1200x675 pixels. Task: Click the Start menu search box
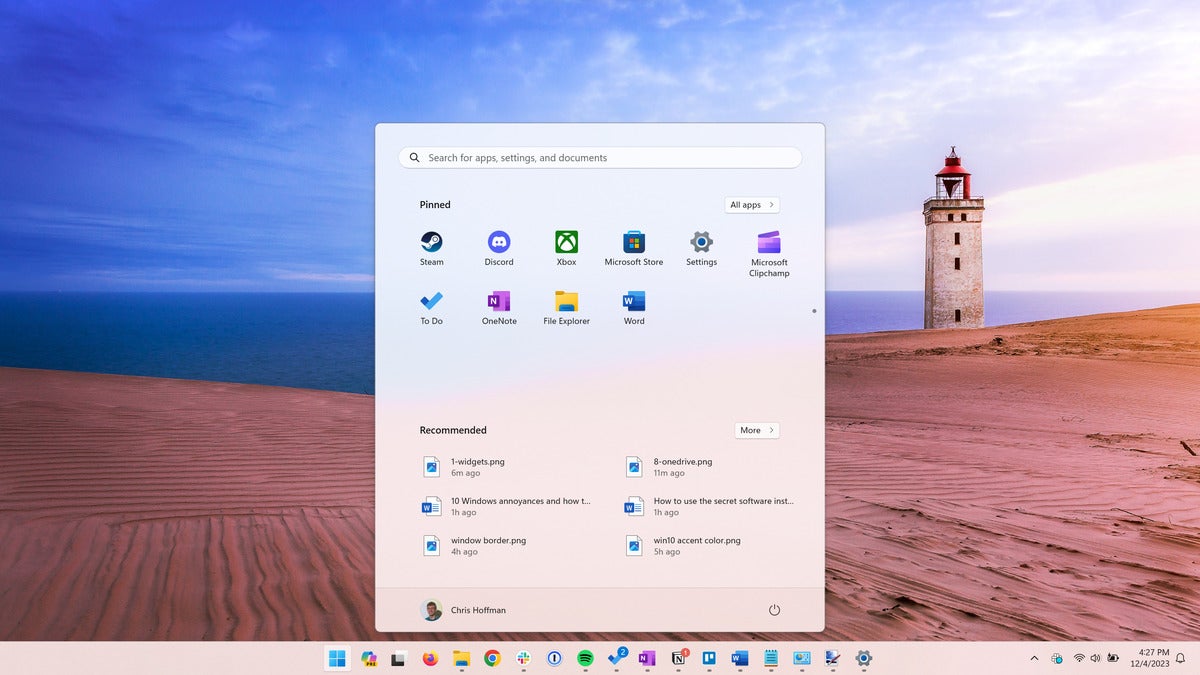[600, 158]
